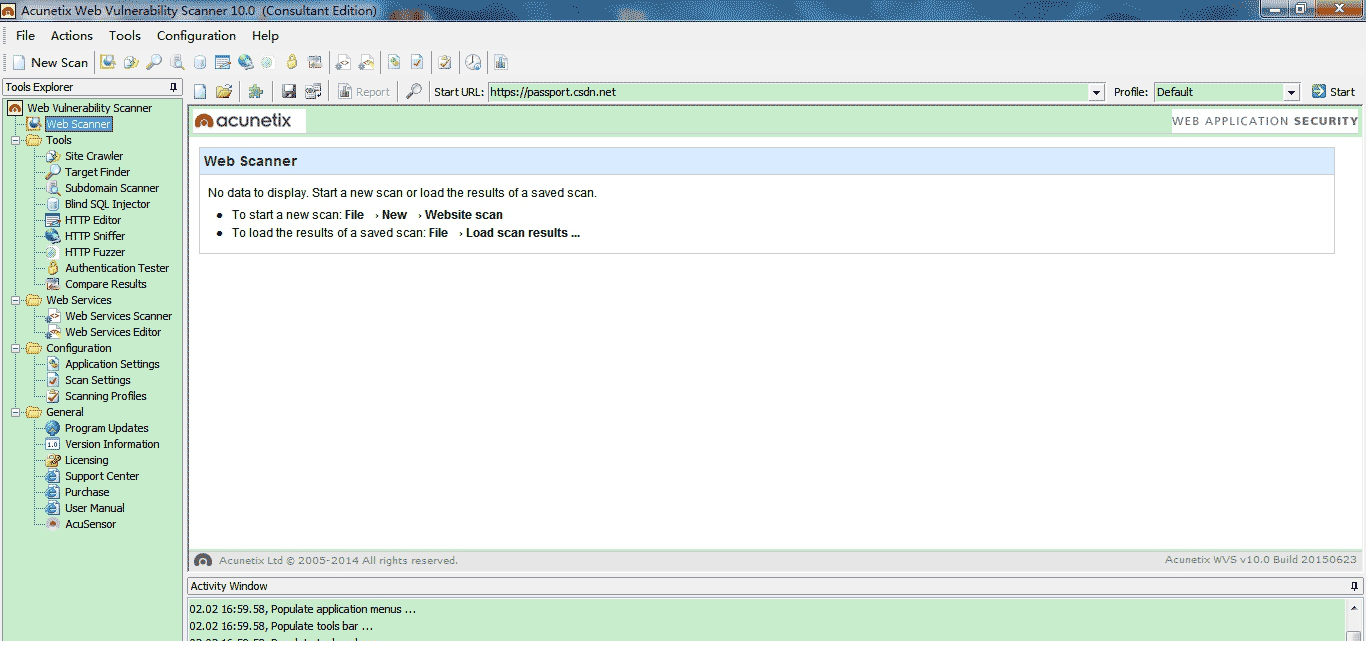This screenshot has width=1366, height=666.
Task: Select Site Crawler in the tree
Action: [94, 156]
